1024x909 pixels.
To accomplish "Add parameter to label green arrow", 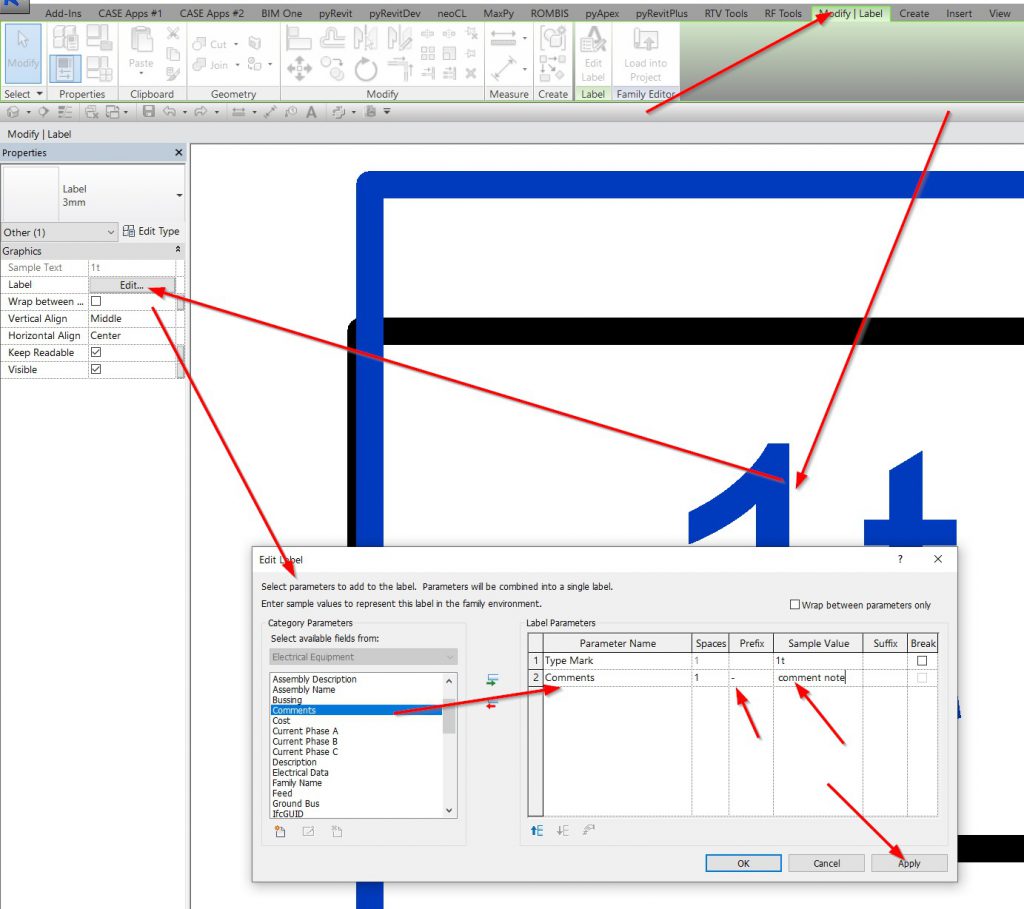I will tap(491, 680).
